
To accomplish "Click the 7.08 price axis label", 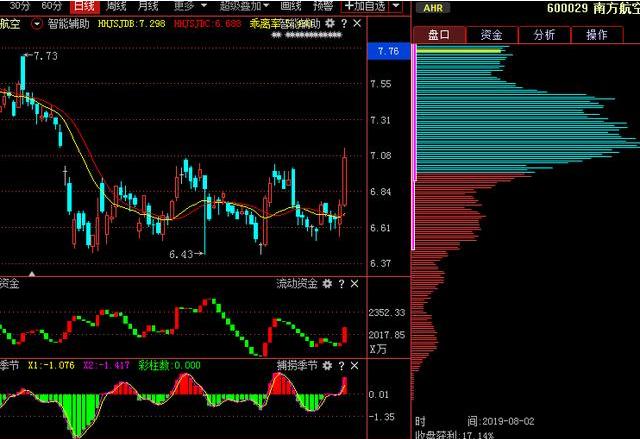I will (x=380, y=155).
